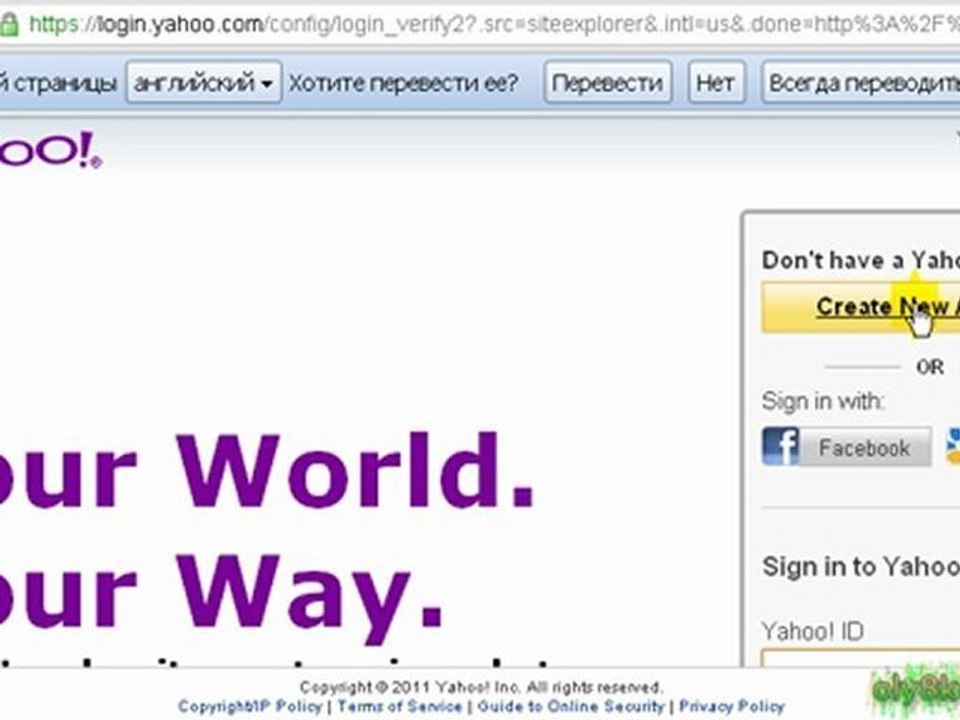Click the Всегда переводить button

[861, 82]
